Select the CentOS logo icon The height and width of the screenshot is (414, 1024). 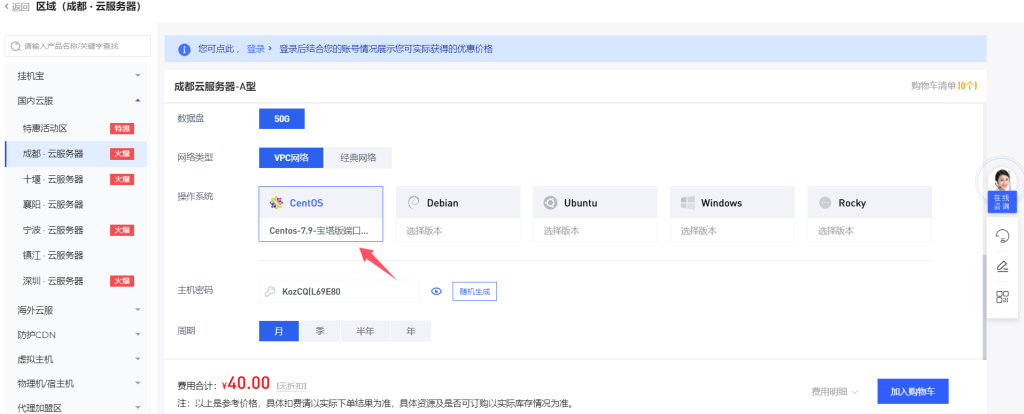276,202
